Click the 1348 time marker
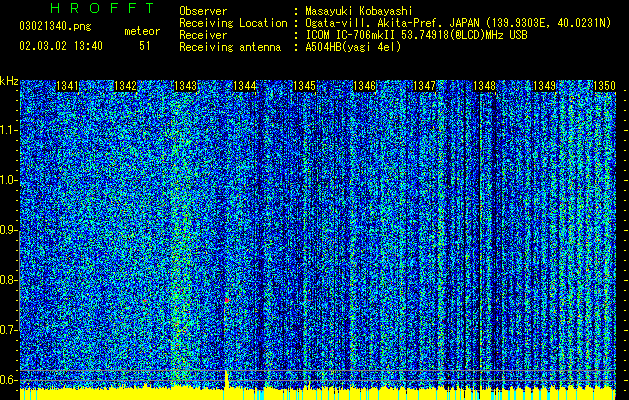 484,86
